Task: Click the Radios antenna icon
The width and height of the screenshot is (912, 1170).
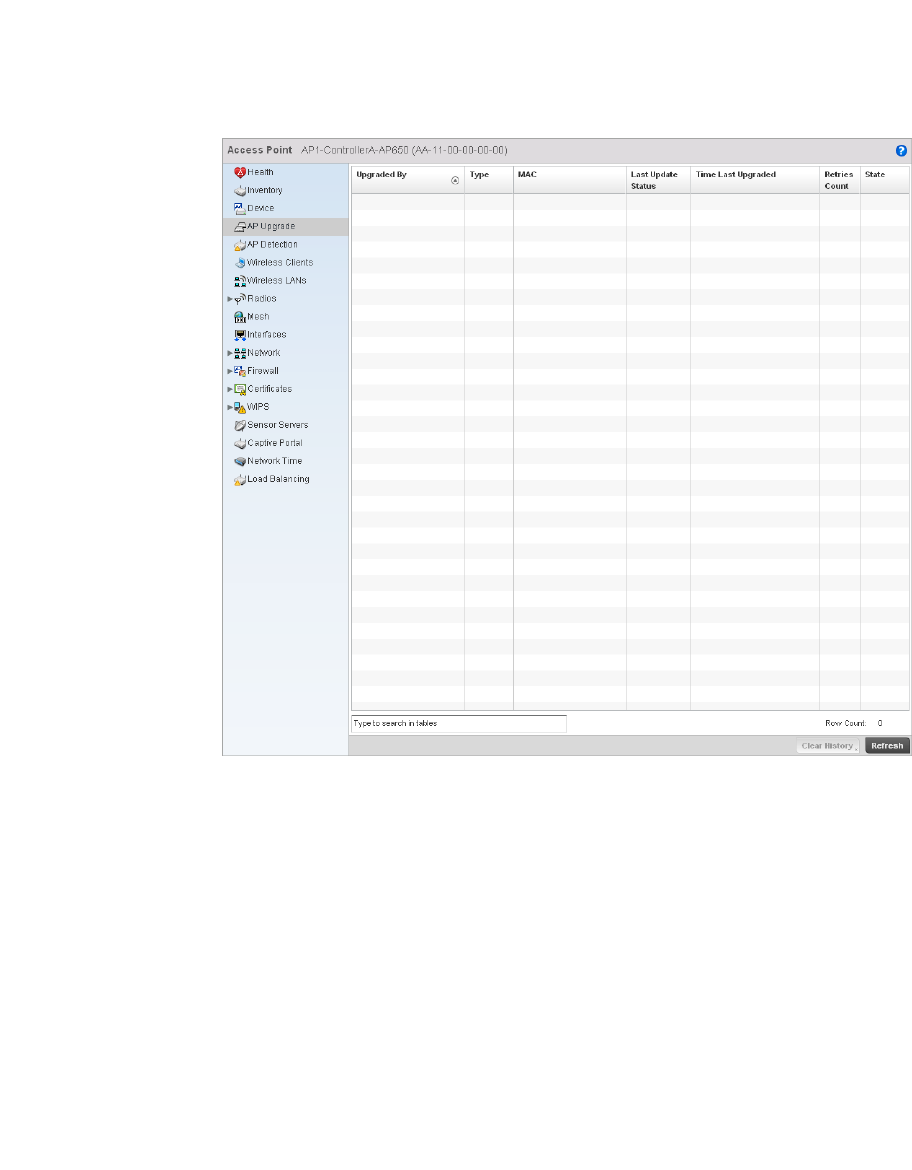Action: point(240,299)
